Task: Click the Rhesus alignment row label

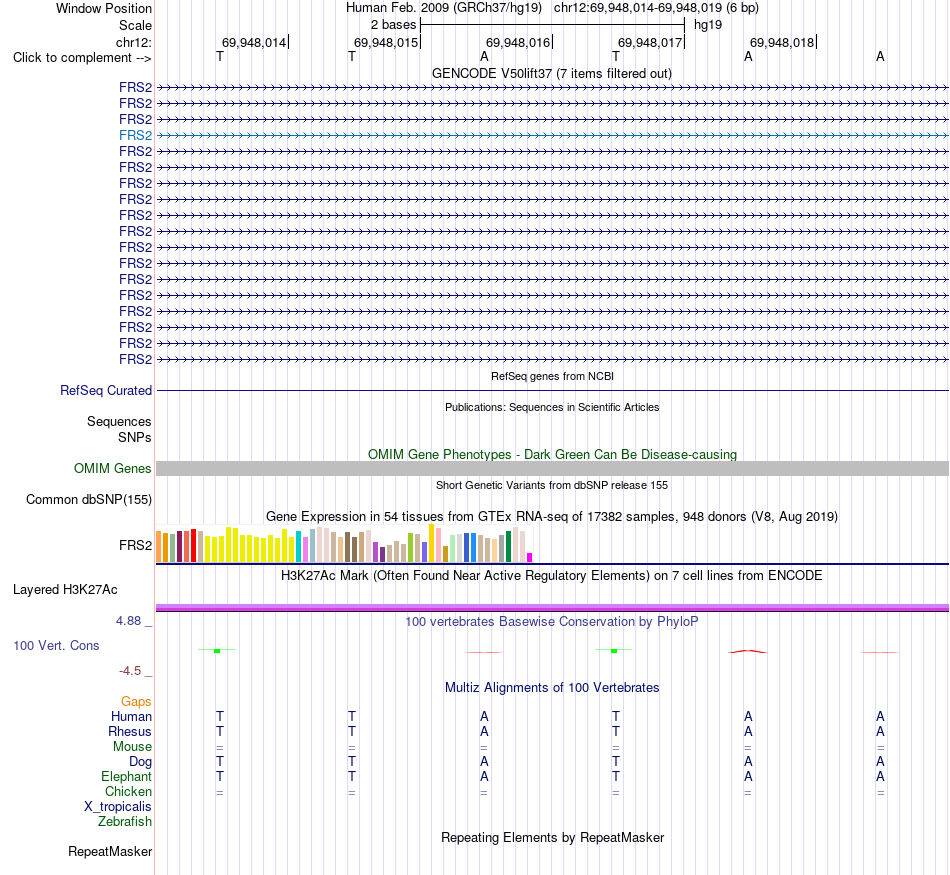Action: click(x=130, y=731)
